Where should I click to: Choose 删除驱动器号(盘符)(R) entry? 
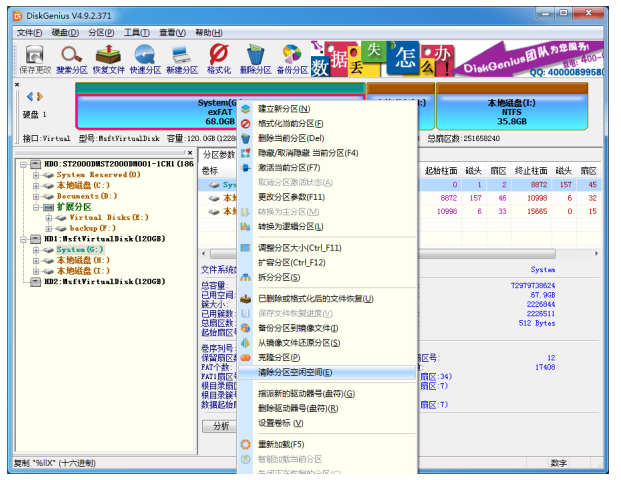pyautogui.click(x=327, y=408)
